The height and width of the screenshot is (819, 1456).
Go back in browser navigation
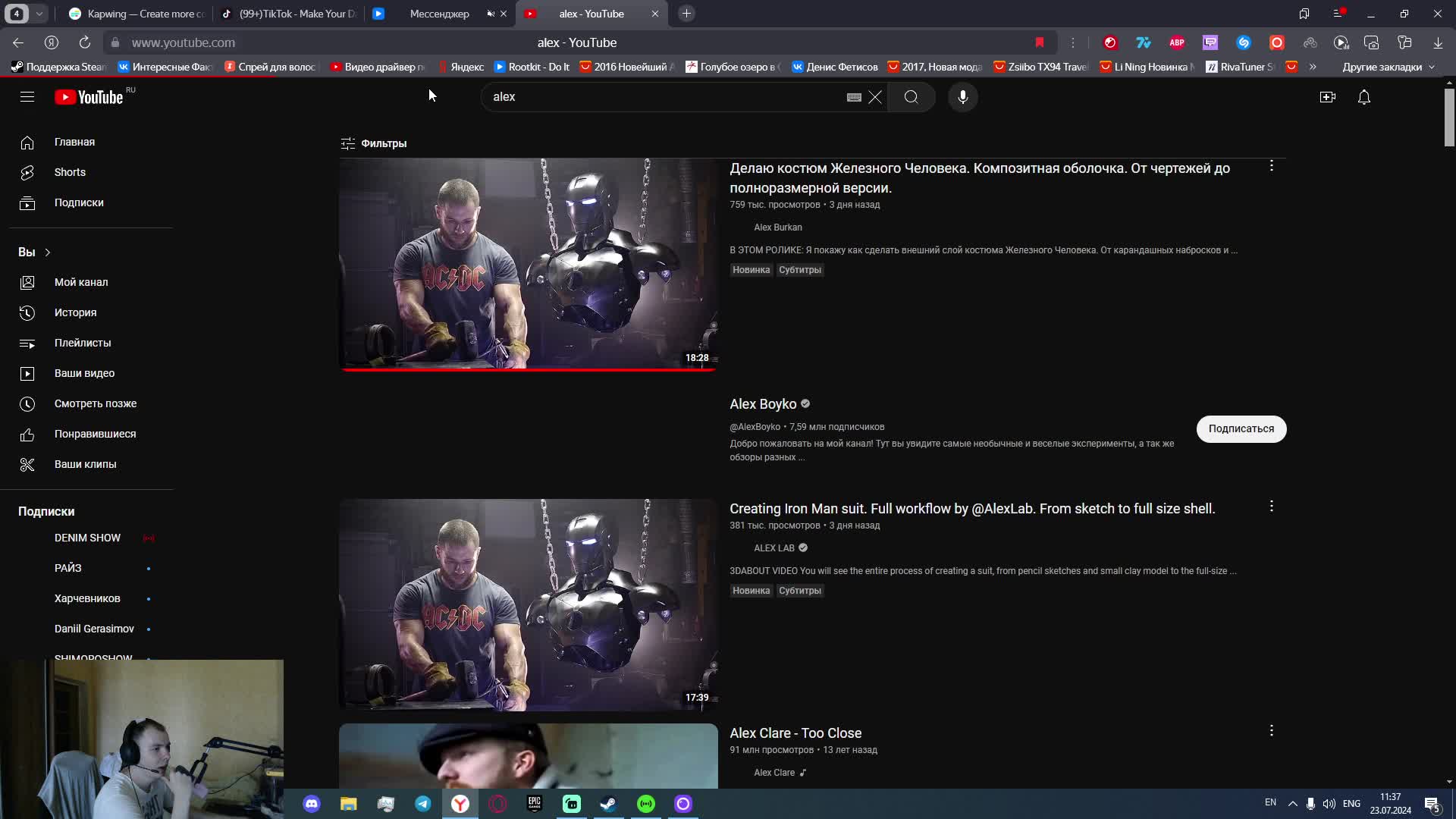coord(18,42)
